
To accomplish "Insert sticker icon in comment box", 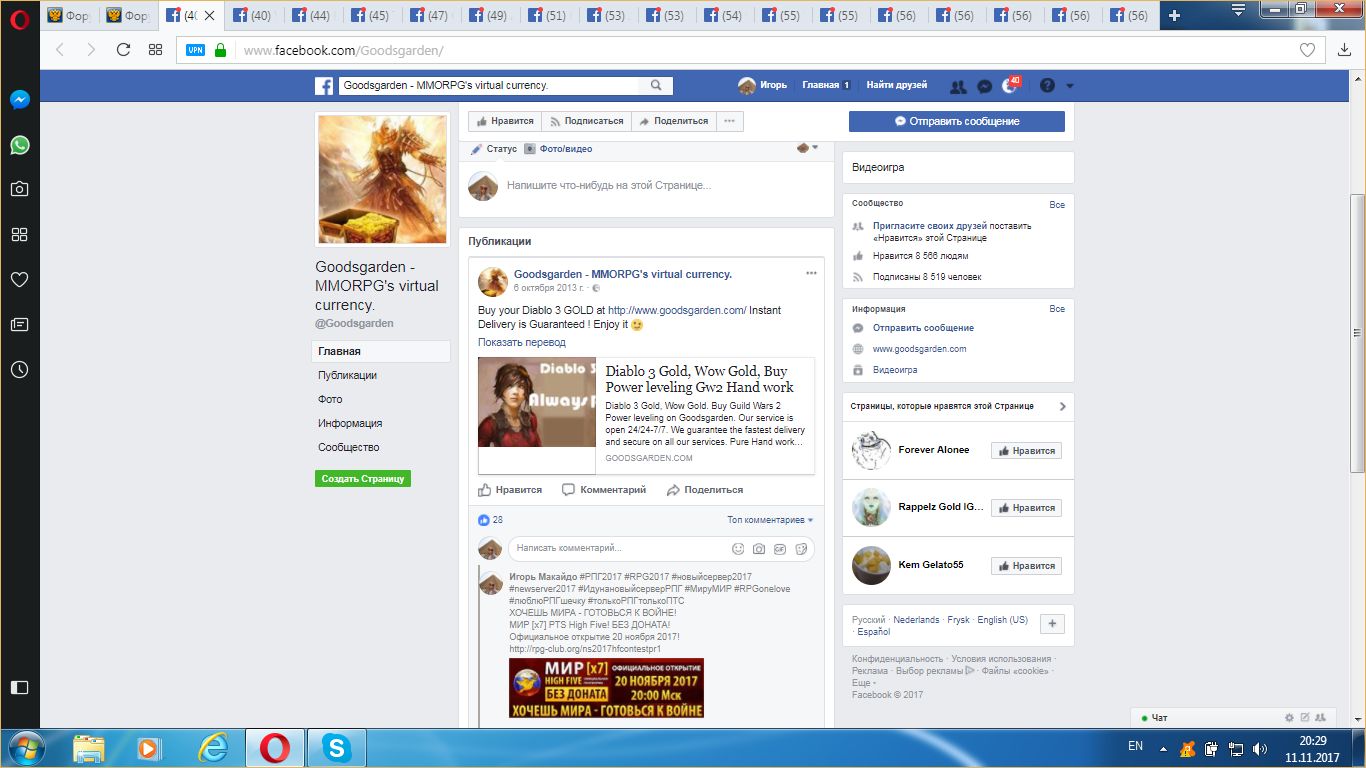I will (801, 549).
